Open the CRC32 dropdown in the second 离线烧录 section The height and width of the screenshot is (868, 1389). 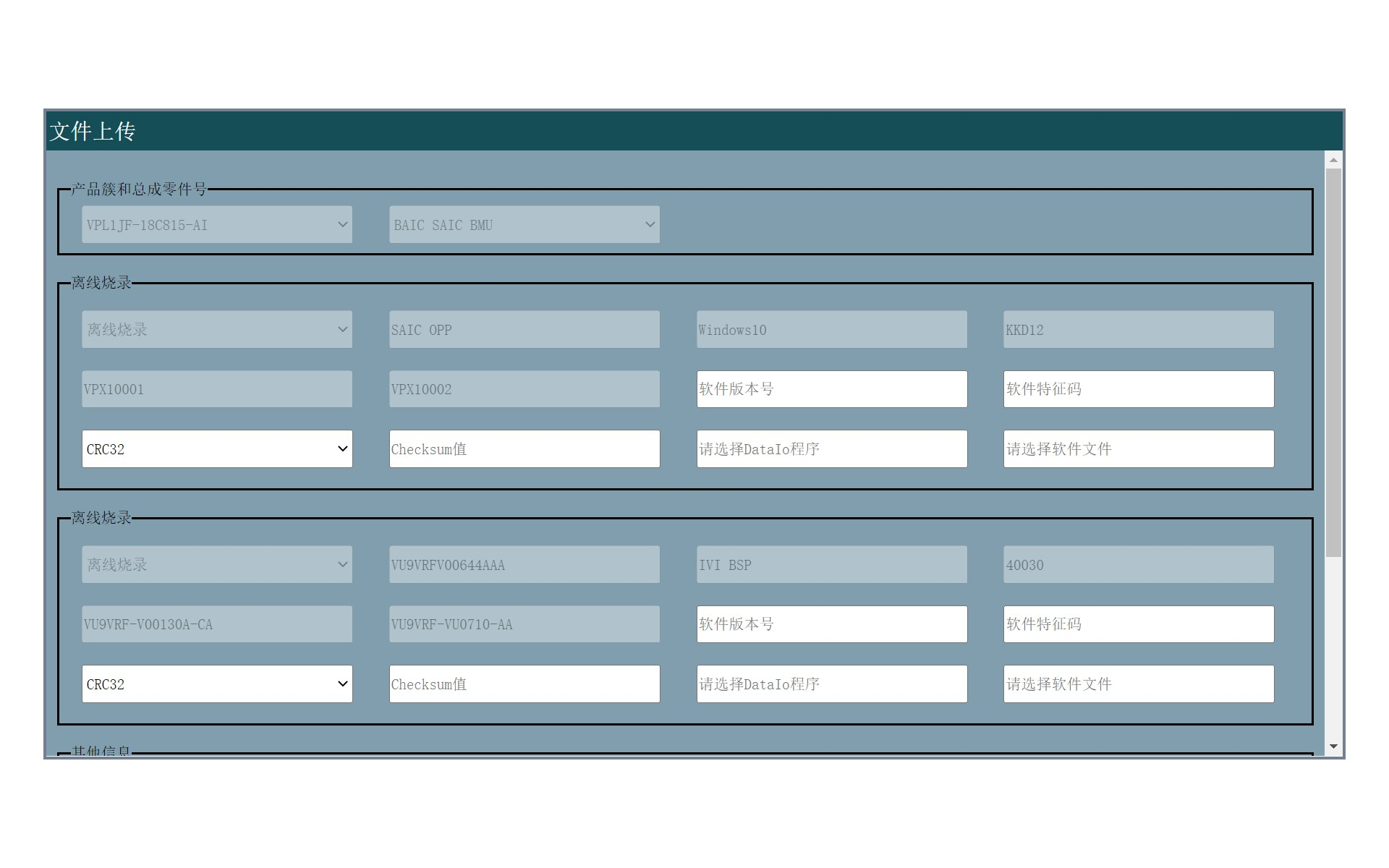point(217,684)
